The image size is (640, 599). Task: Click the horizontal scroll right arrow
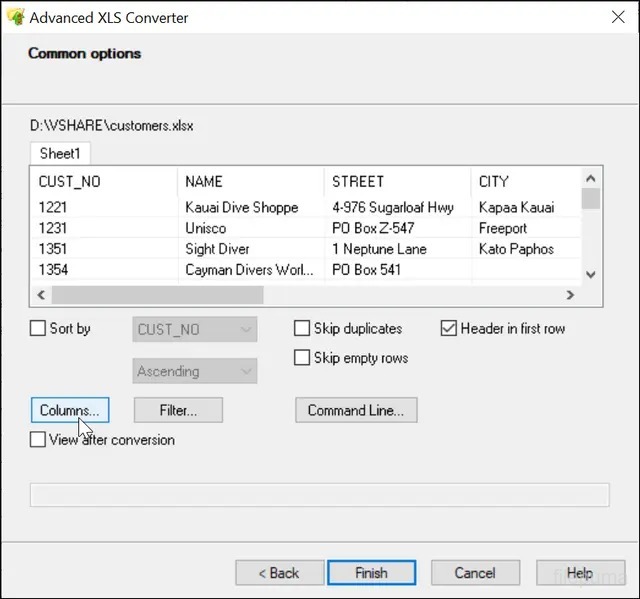coord(570,295)
